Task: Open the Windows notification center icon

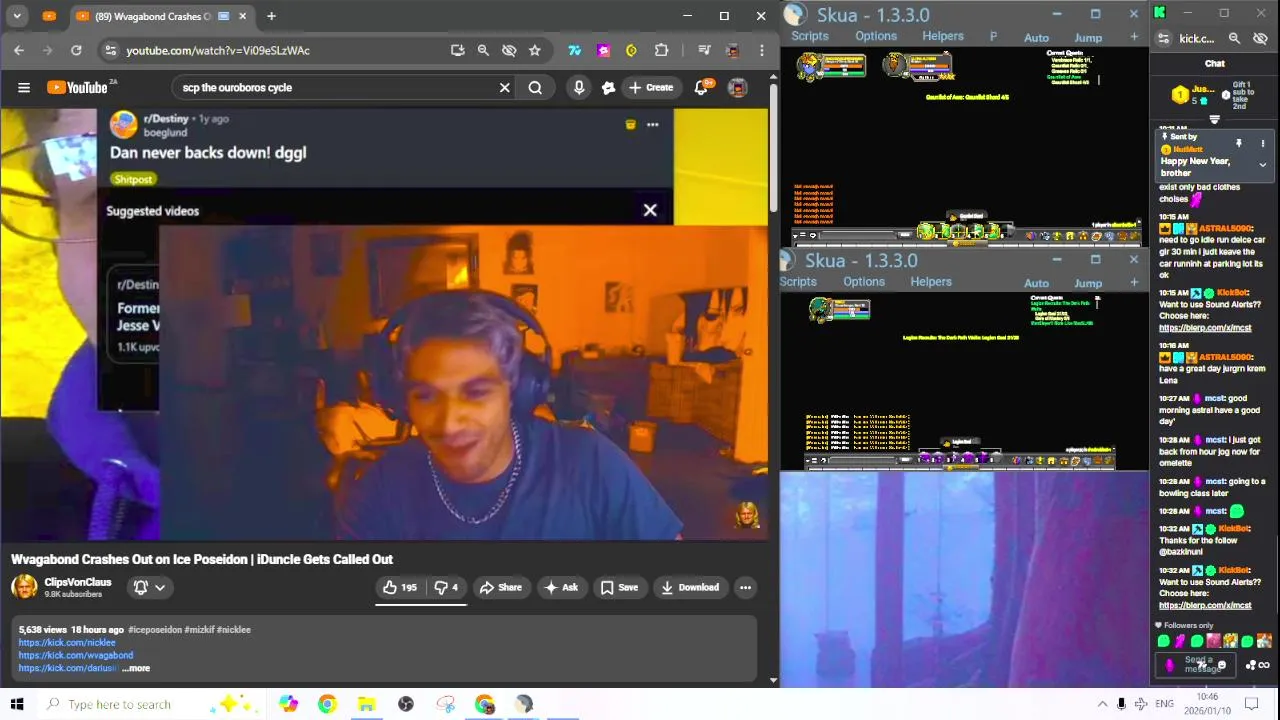Action: [x=1252, y=704]
